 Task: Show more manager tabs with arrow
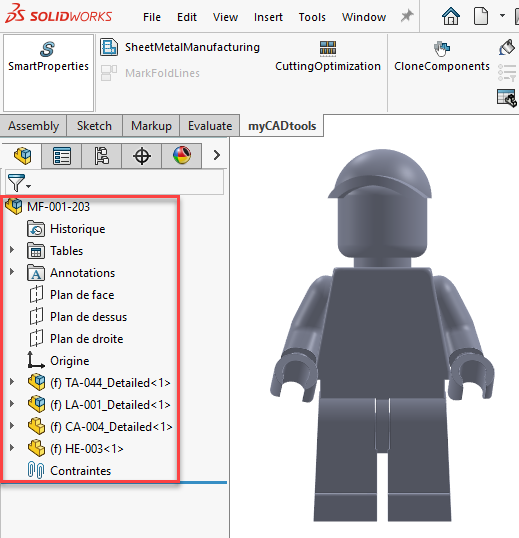[x=216, y=155]
